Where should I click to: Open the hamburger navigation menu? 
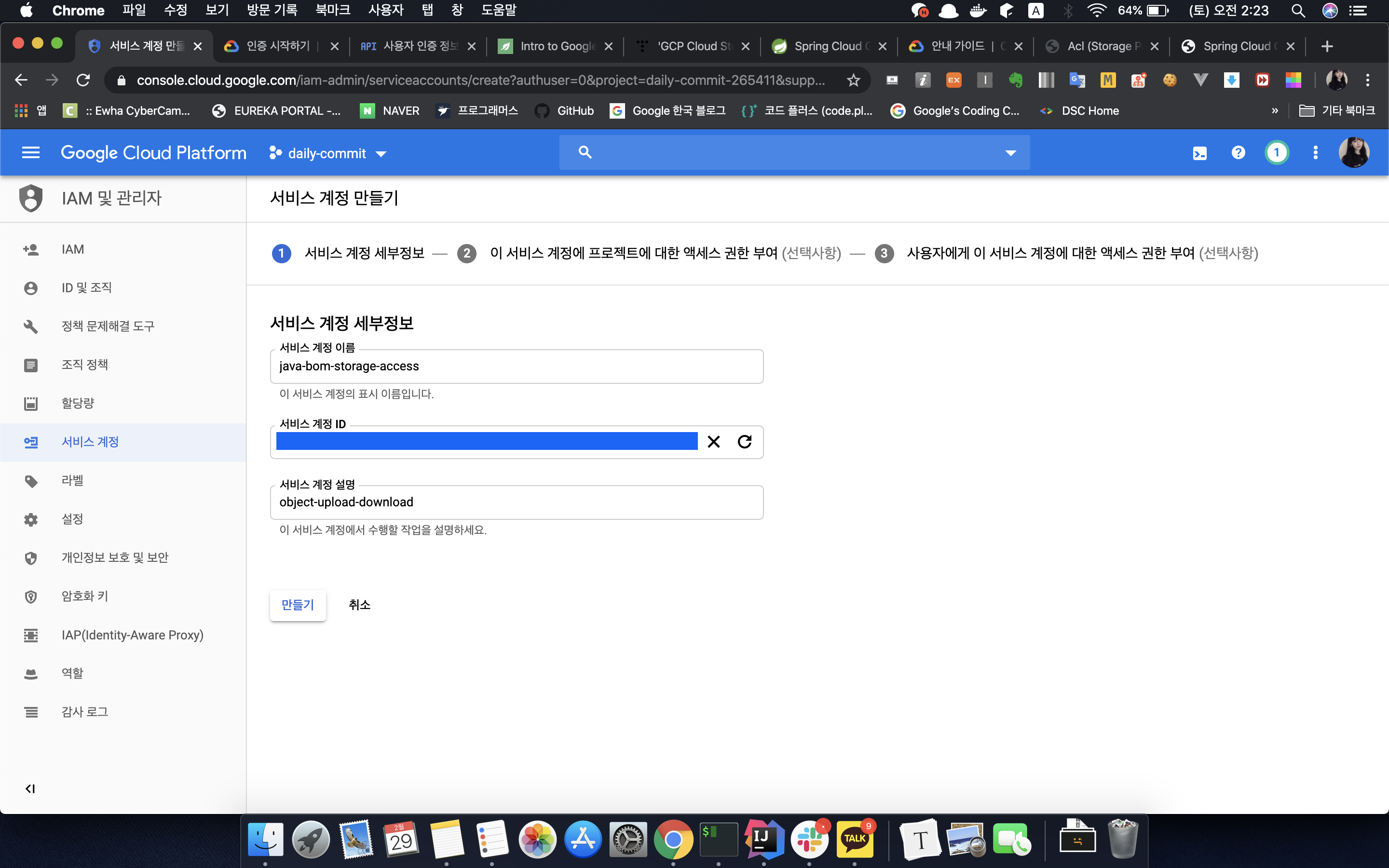pos(30,153)
